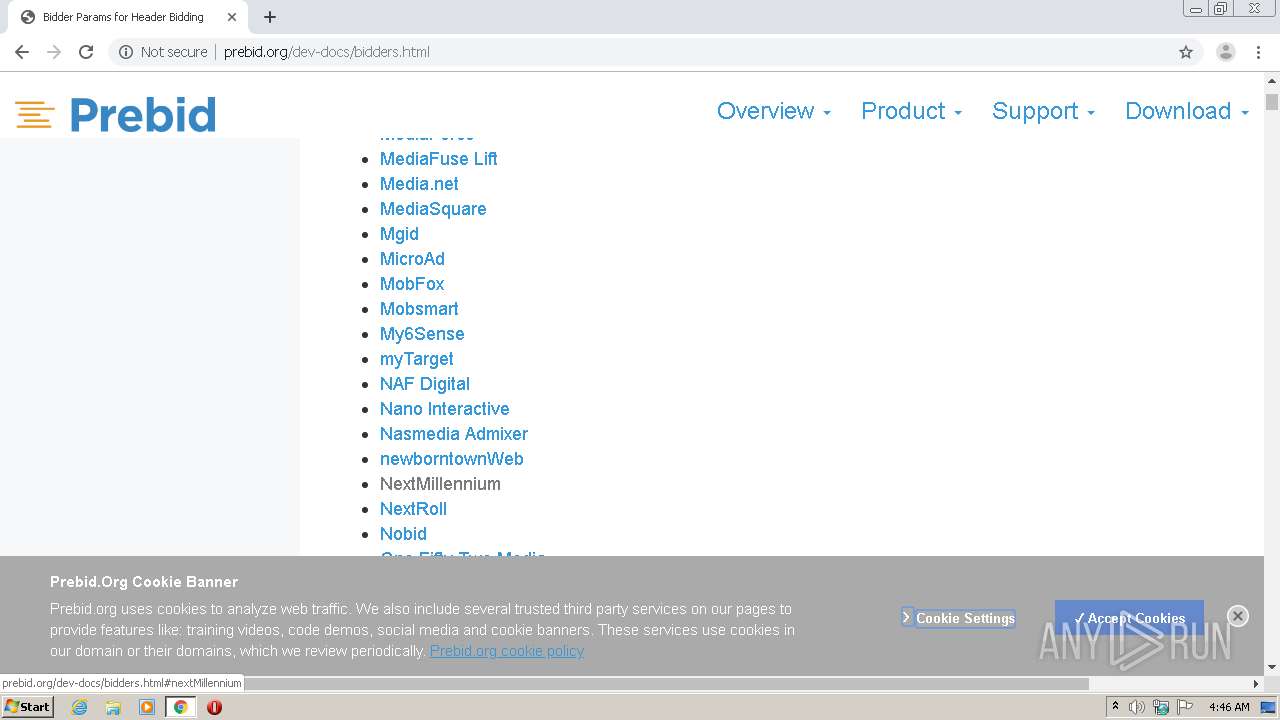Click show desktop icon near clock
The image size is (1280, 720).
coord(1268,707)
